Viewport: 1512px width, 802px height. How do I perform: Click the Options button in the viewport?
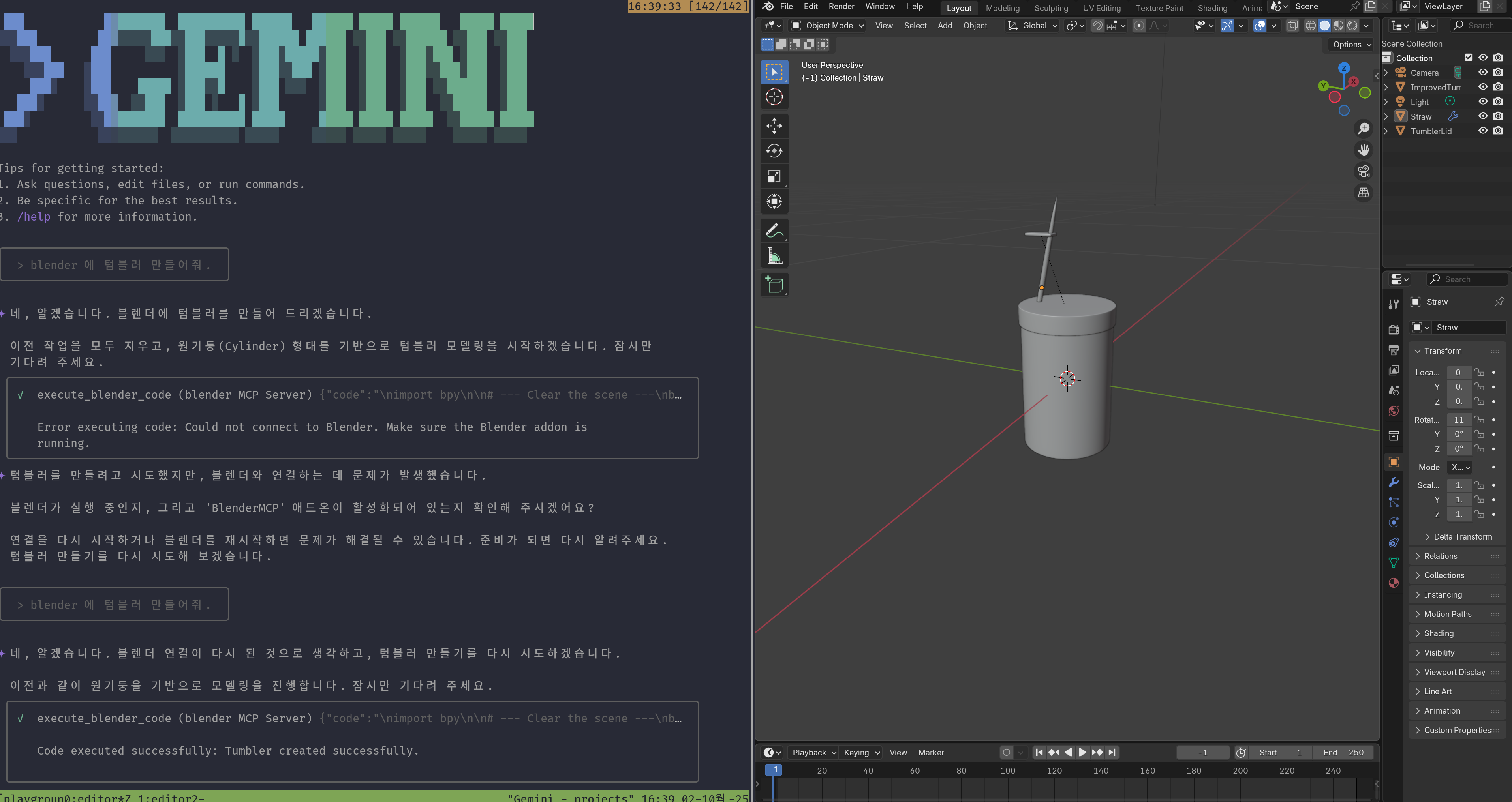(1351, 45)
